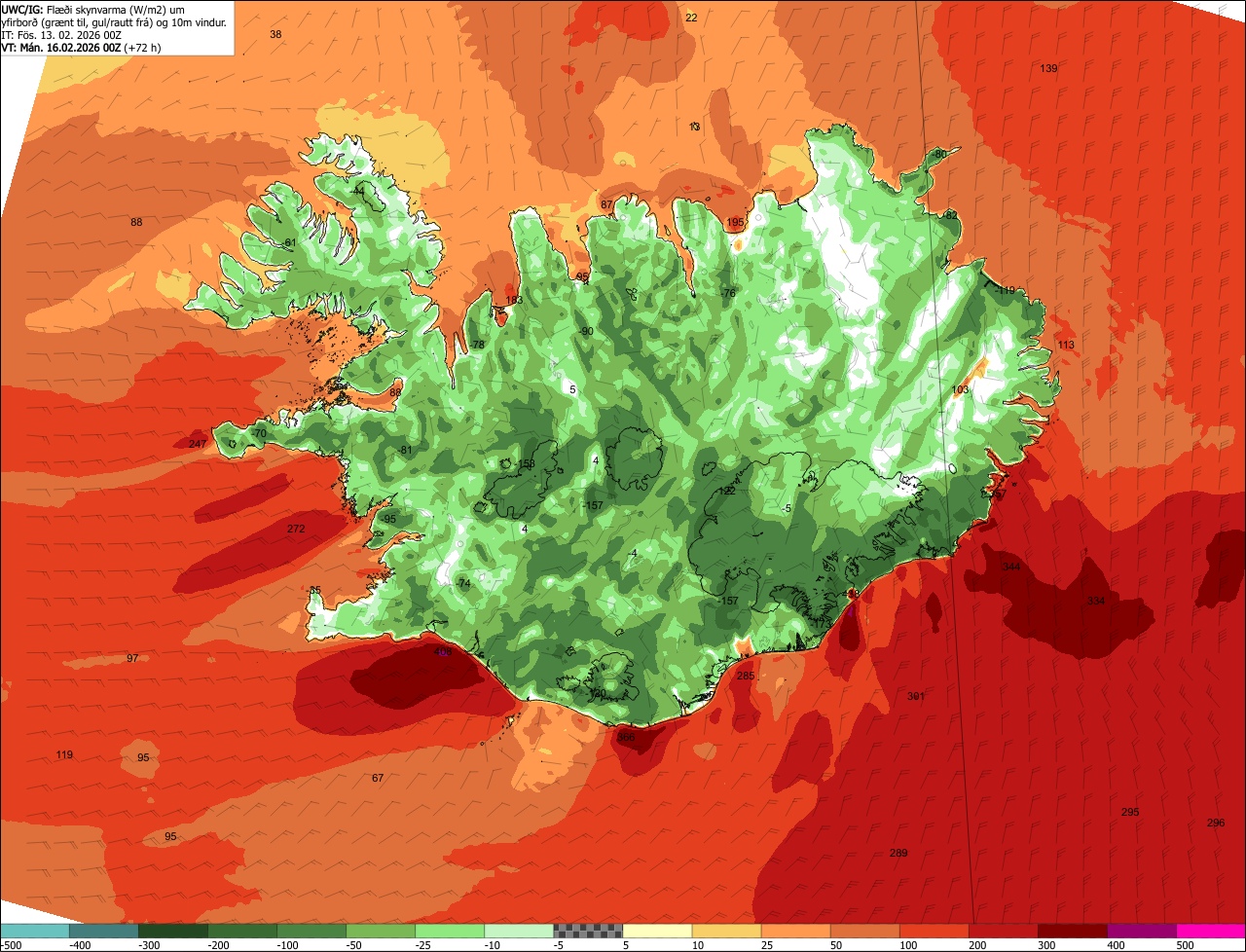
Task: Click the dark maroon 300 to 400 swatch
Action: coord(1072,930)
